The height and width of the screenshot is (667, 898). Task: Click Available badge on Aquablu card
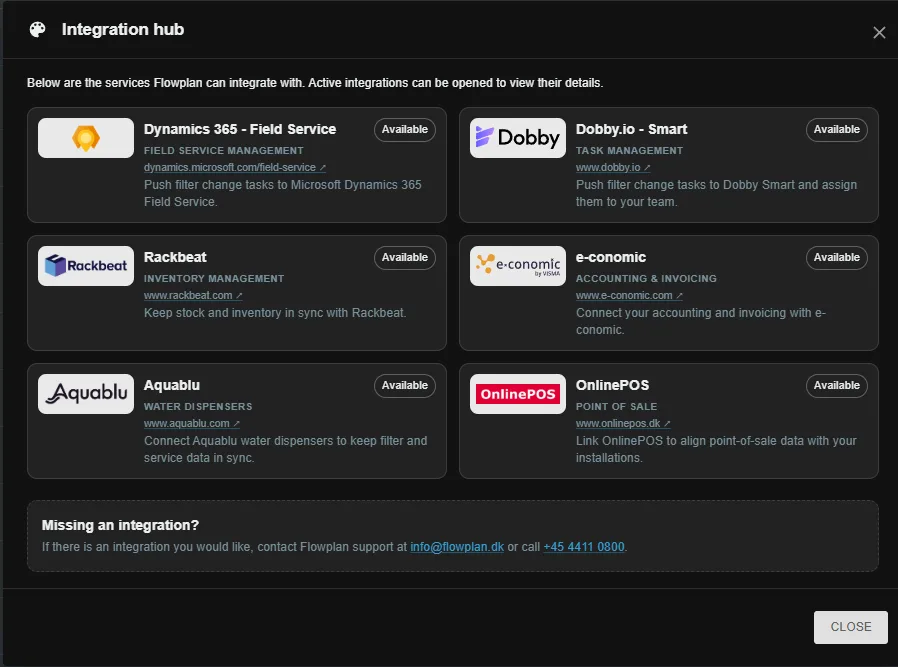tap(405, 385)
